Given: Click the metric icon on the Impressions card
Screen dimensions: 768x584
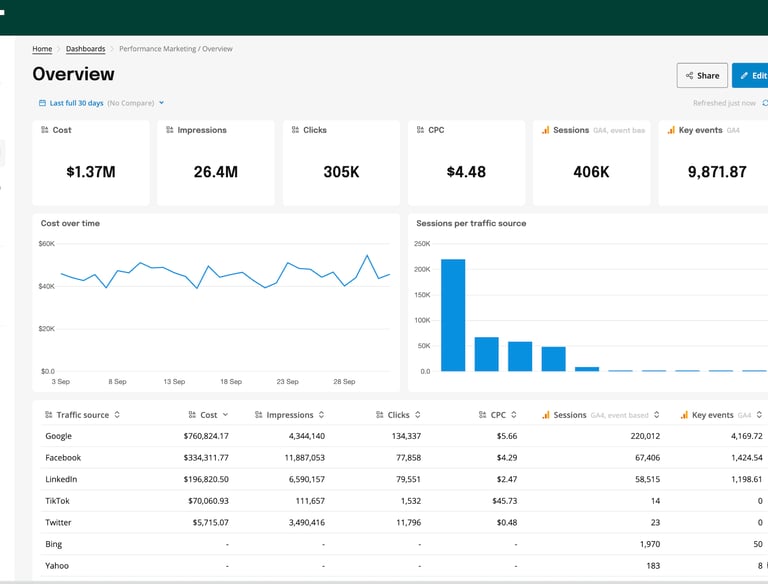Looking at the screenshot, I should (x=170, y=130).
